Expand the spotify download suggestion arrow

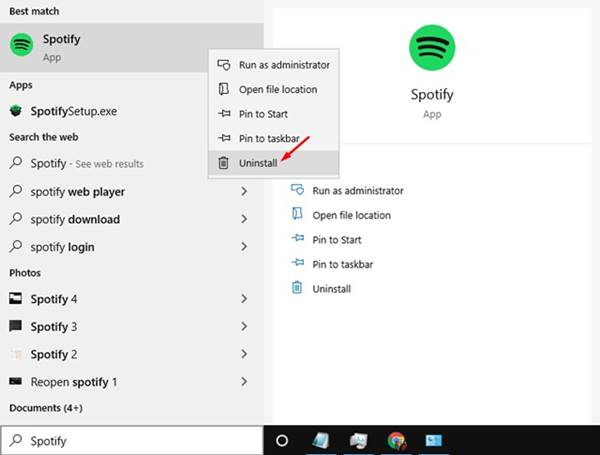(244, 219)
